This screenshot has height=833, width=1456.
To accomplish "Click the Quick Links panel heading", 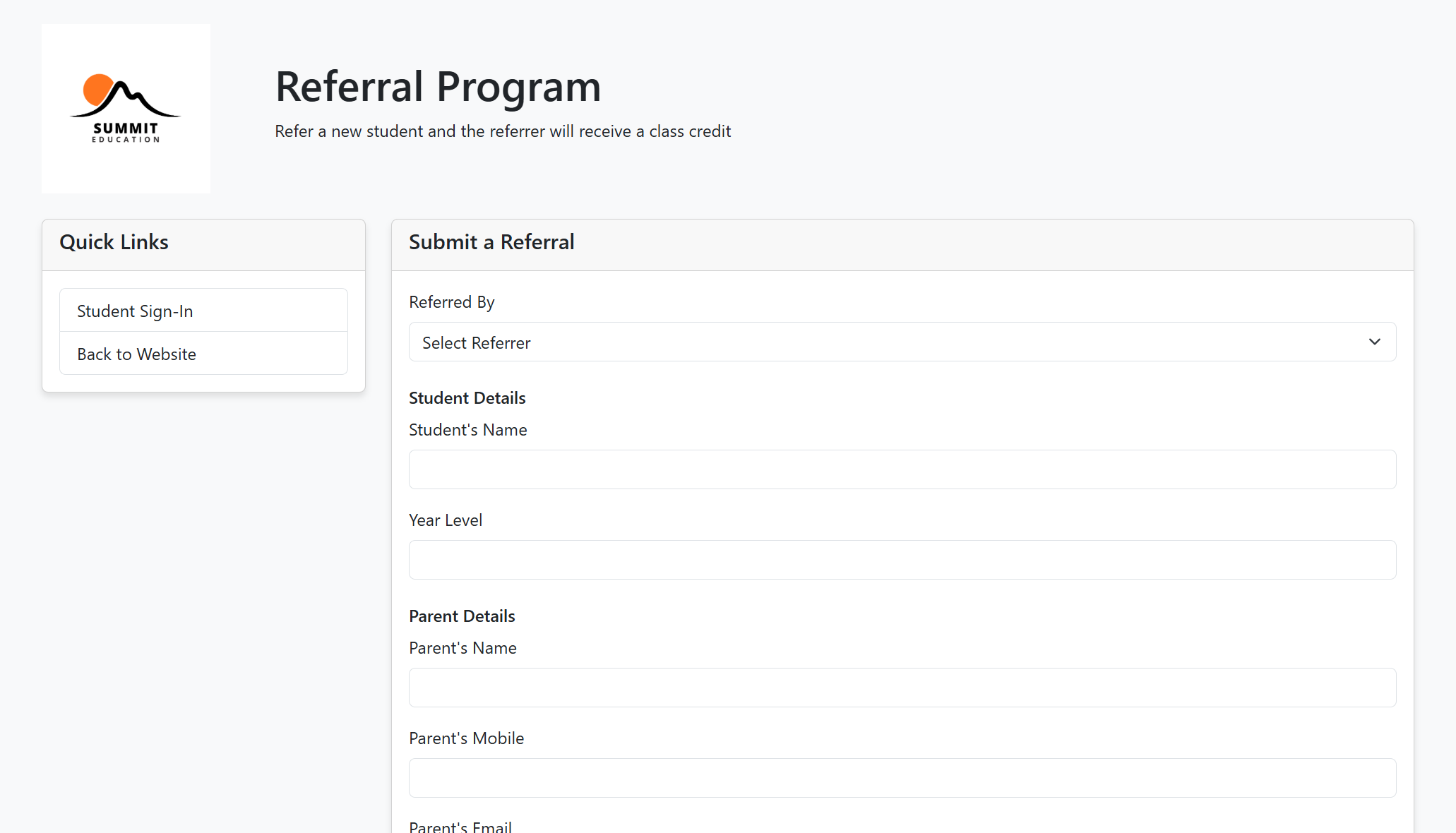I will 114,242.
